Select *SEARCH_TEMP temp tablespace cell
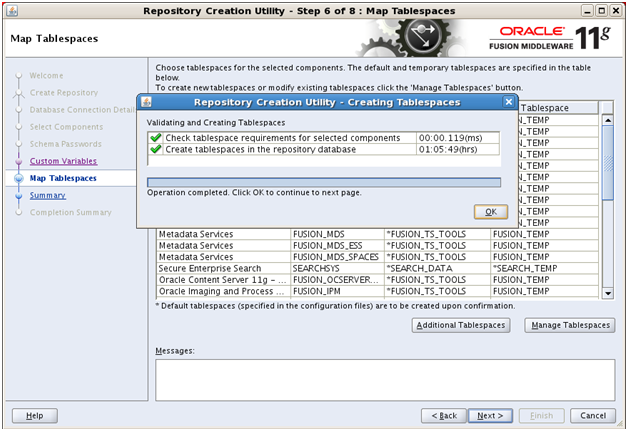The width and height of the screenshot is (628, 431). pos(544,268)
